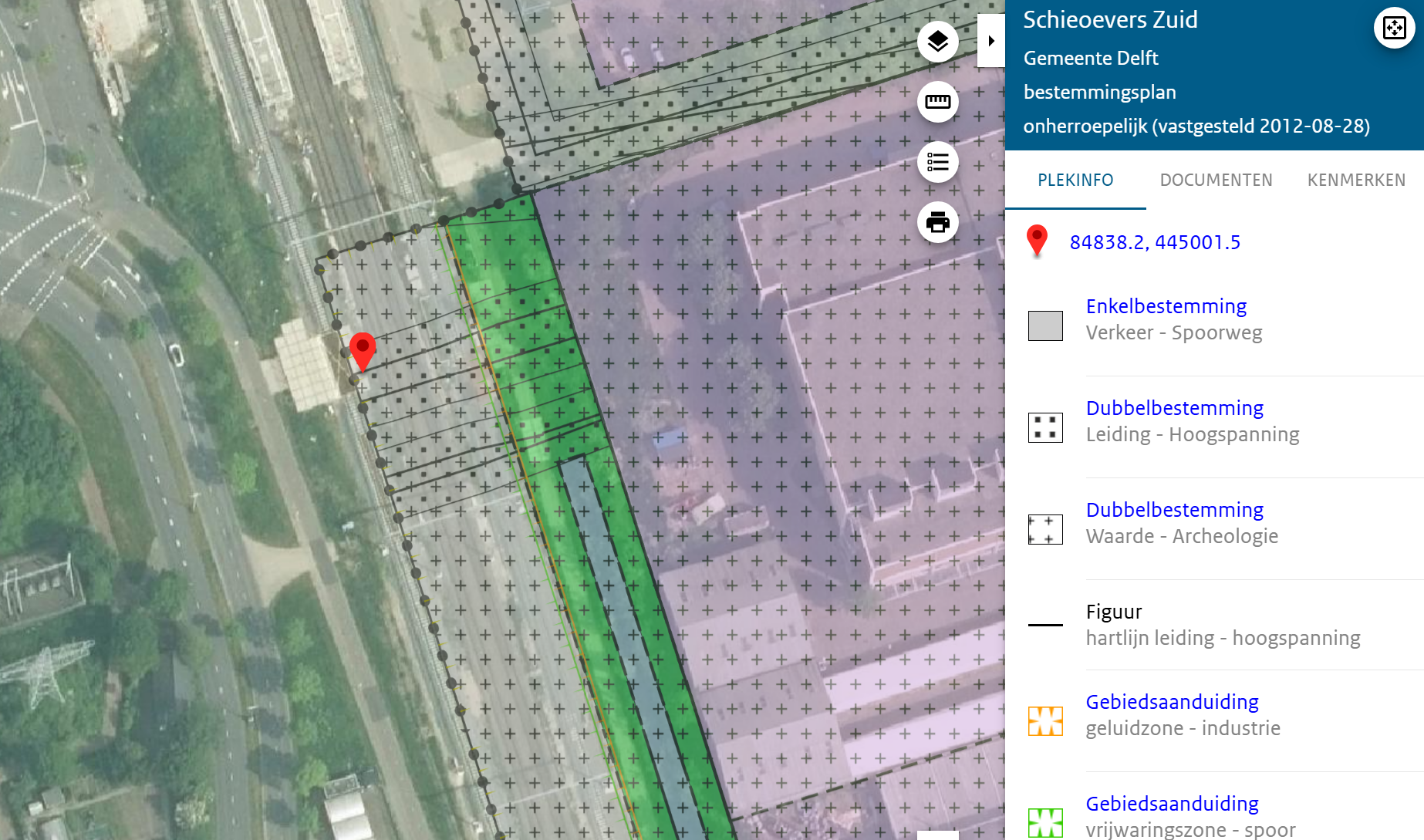Click the Waarde - Archeologie legend symbol
This screenshot has width=1424, height=840.
(1045, 529)
